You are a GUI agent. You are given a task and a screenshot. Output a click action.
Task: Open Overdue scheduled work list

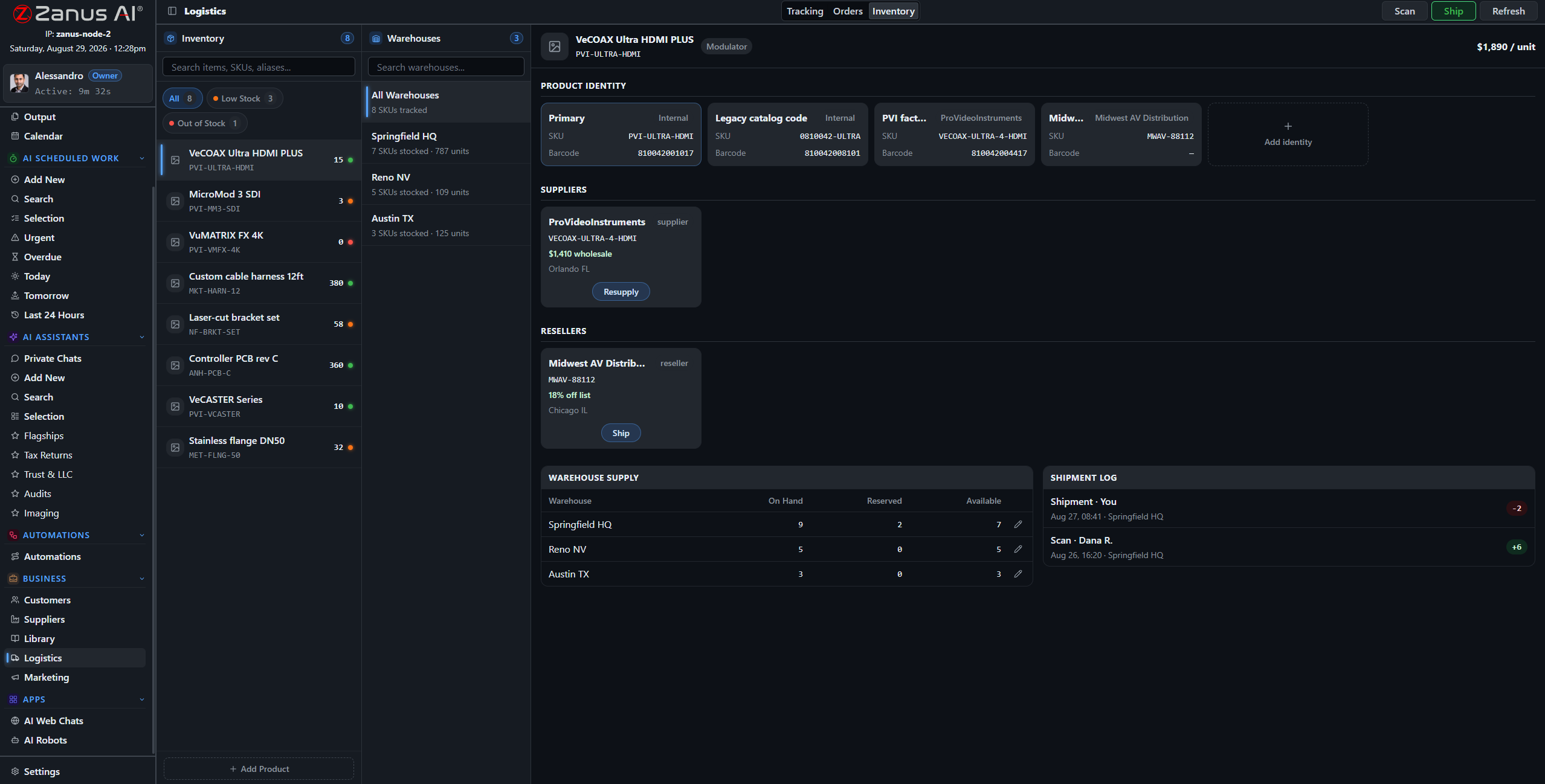pos(76,257)
